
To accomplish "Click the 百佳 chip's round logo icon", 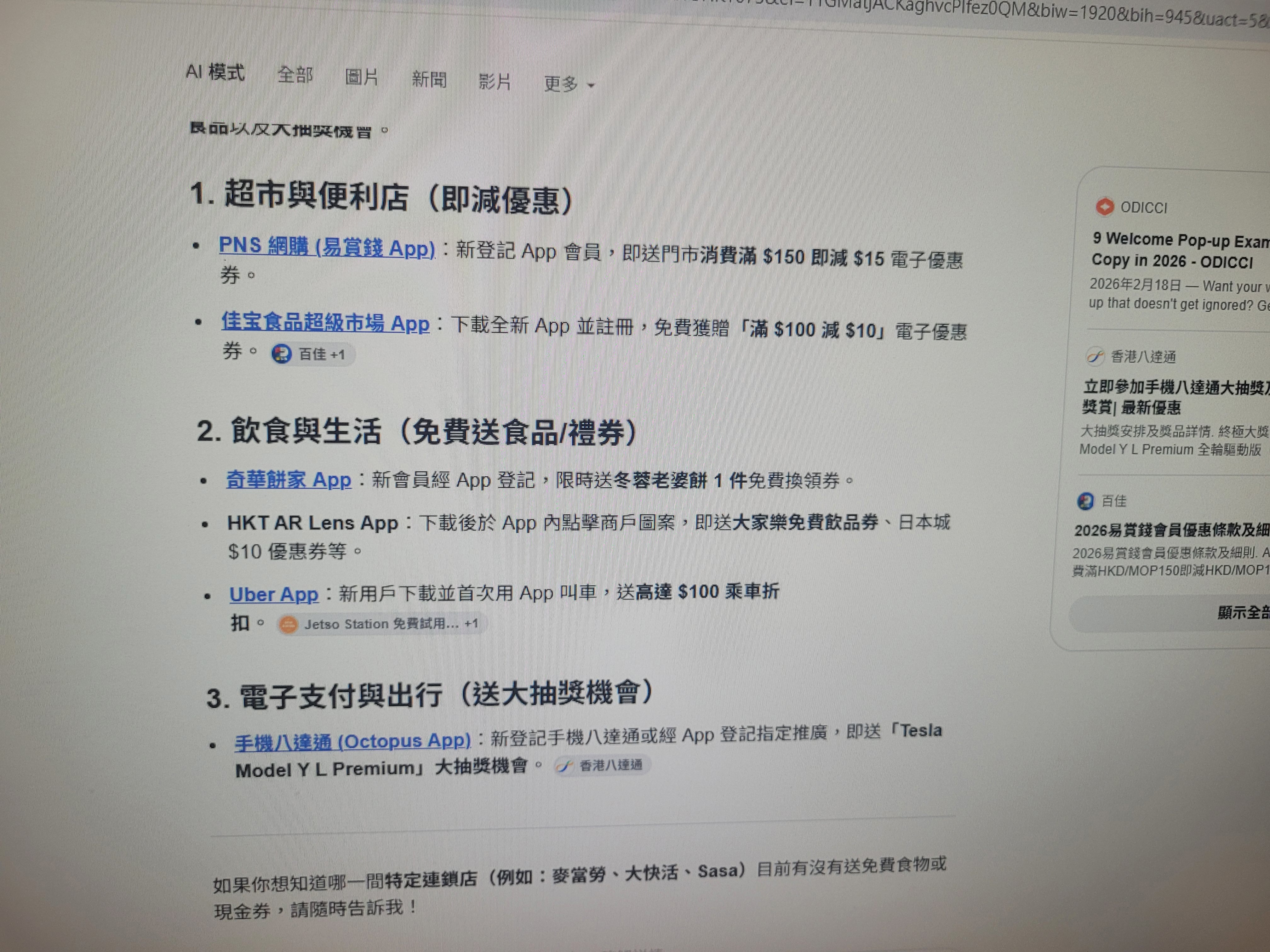I will click(x=281, y=354).
